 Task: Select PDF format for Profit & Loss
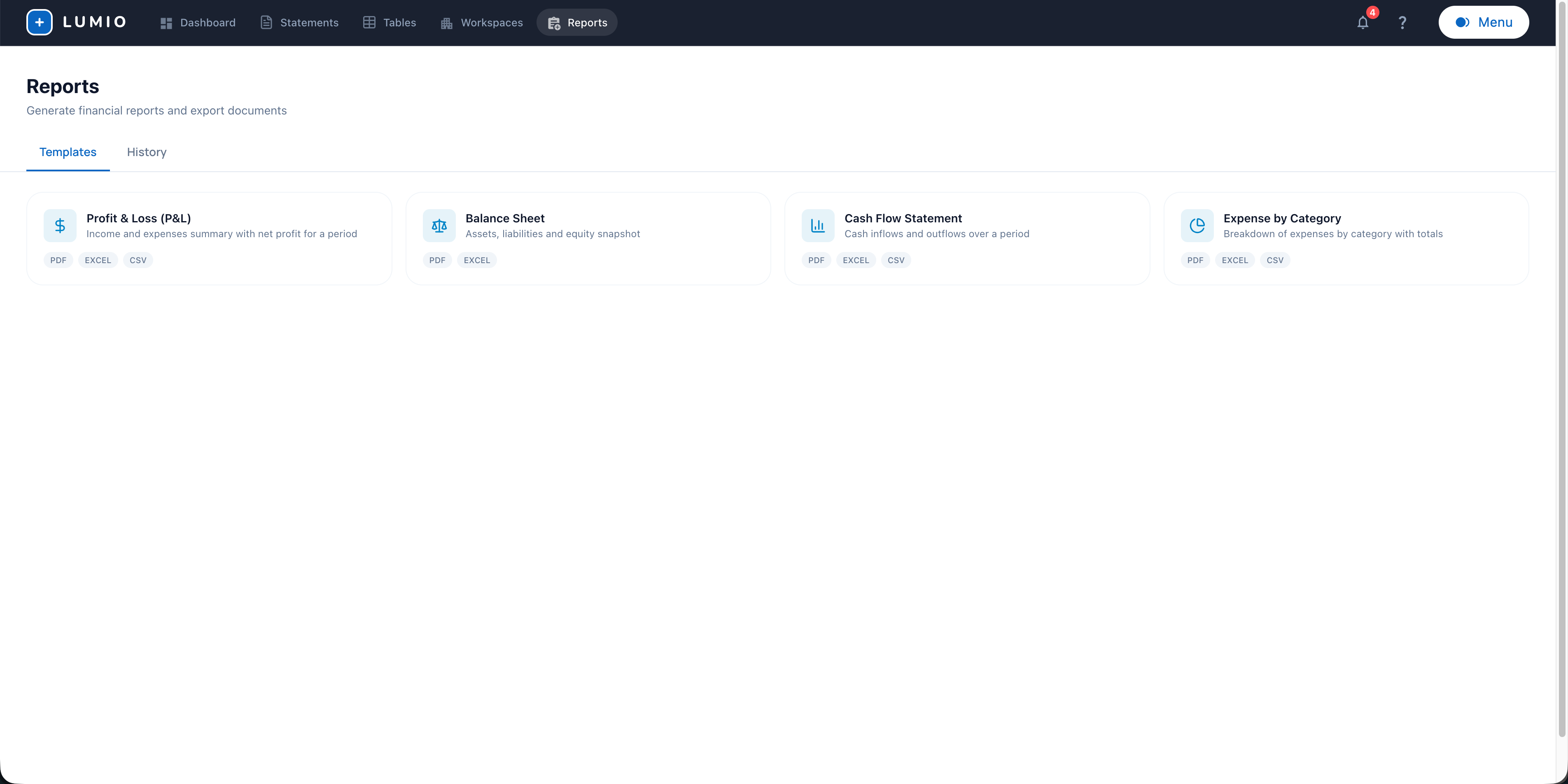click(x=58, y=260)
